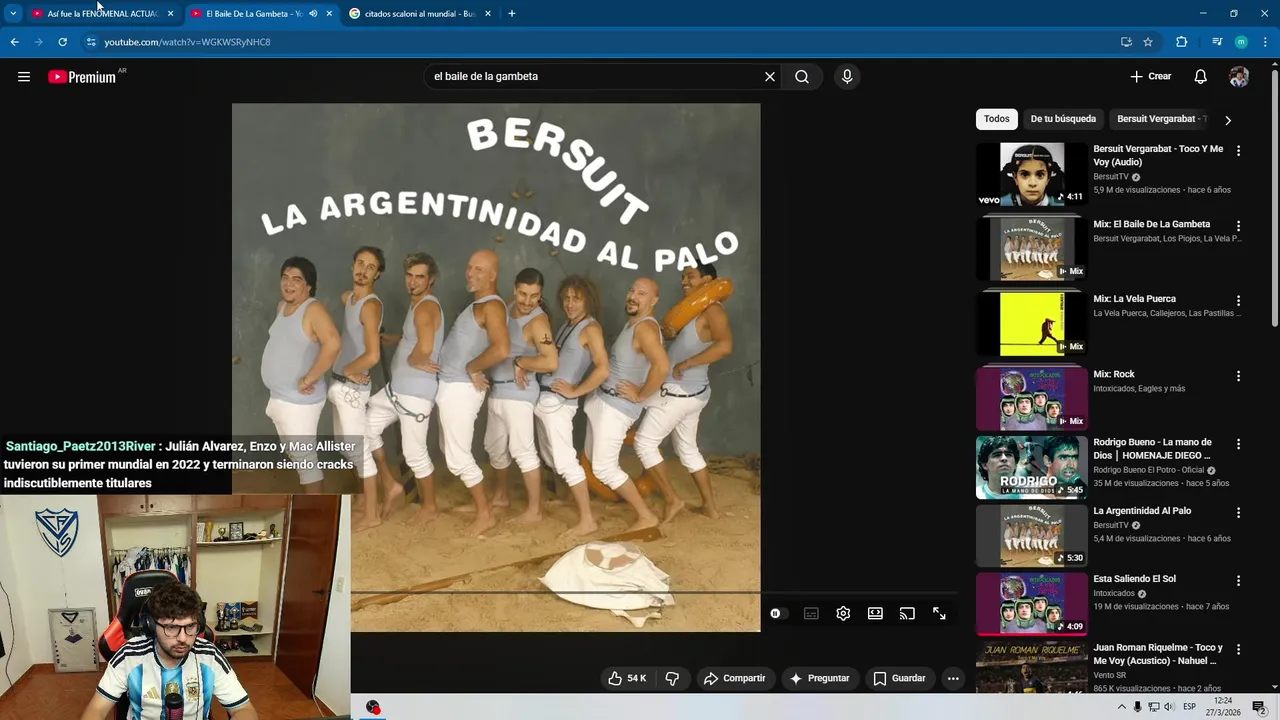Open options for Mix: Rock
The width and height of the screenshot is (1280, 720).
point(1238,376)
